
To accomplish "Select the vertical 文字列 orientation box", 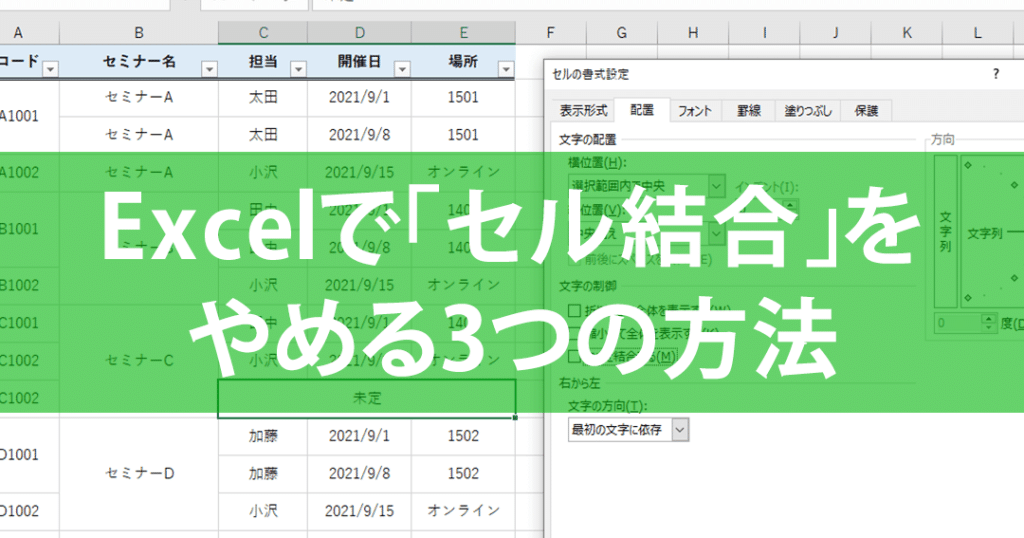I will 946,231.
